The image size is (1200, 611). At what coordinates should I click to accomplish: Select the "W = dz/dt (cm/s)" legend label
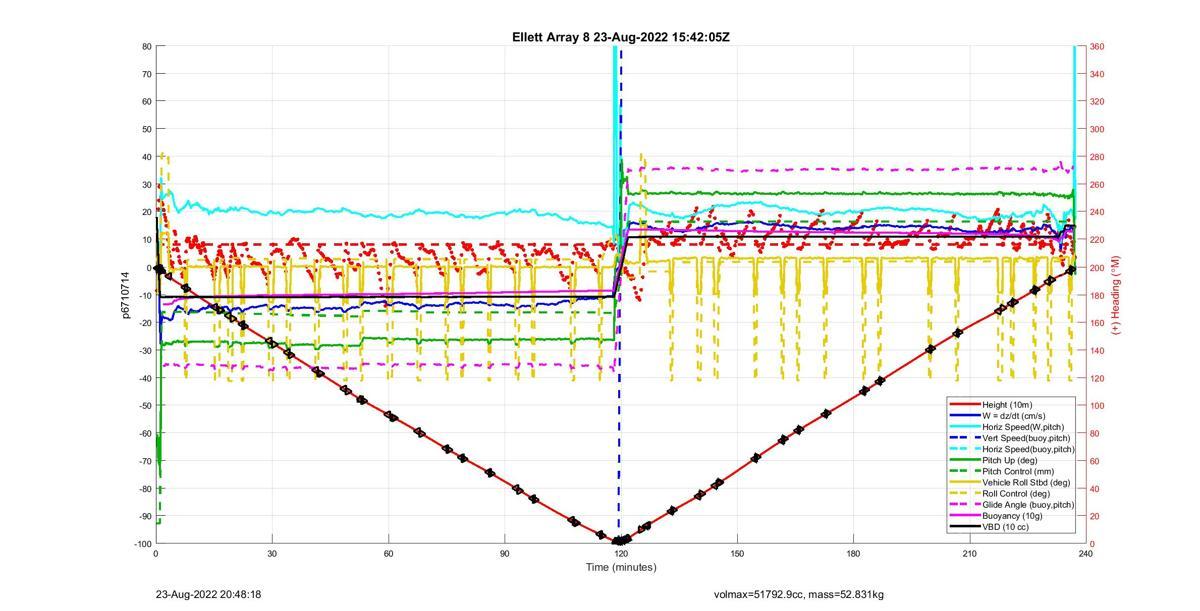tap(1015, 415)
